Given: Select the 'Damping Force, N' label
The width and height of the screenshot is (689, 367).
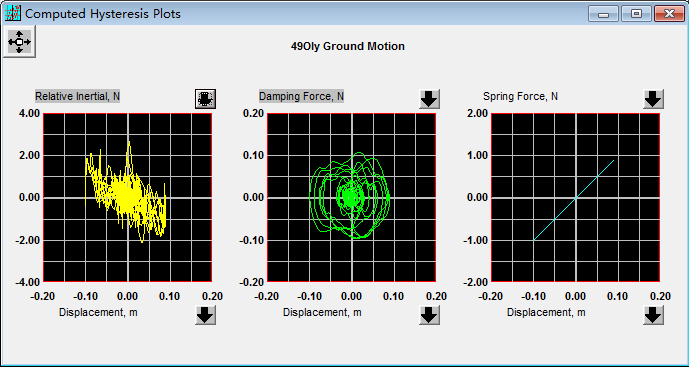Looking at the screenshot, I should pyautogui.click(x=301, y=96).
